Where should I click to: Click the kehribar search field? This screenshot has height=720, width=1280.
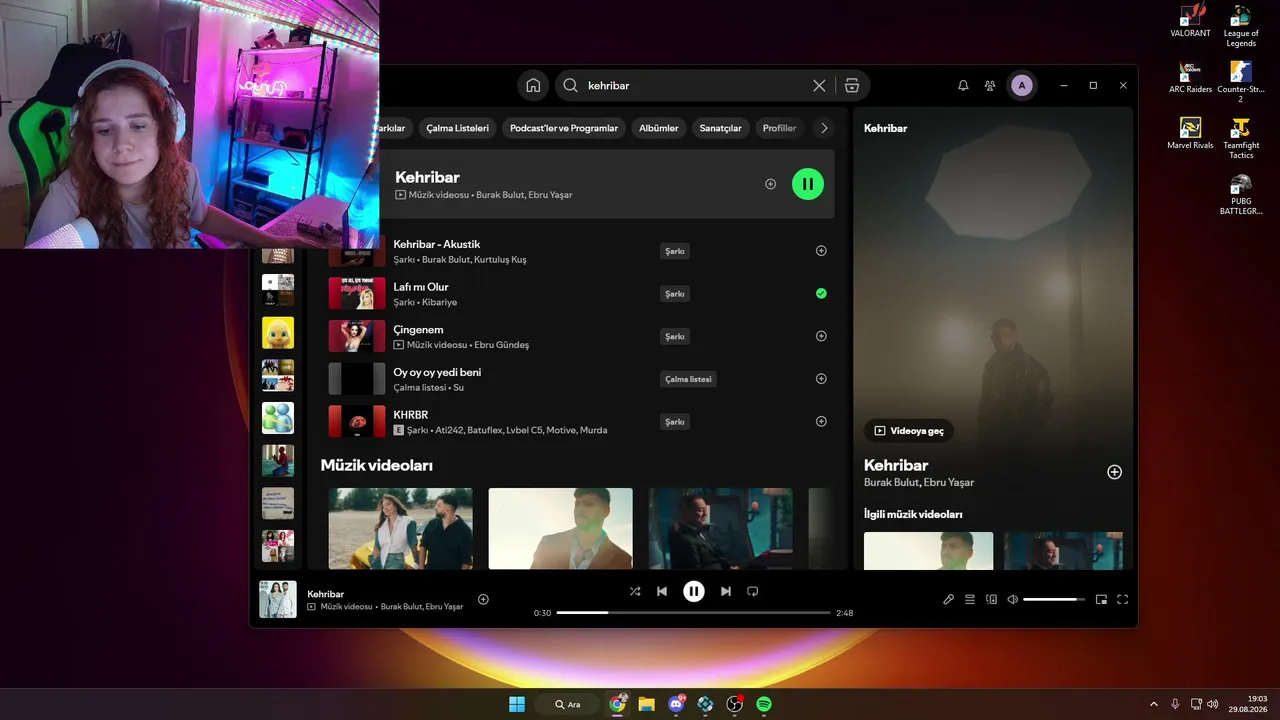point(694,86)
